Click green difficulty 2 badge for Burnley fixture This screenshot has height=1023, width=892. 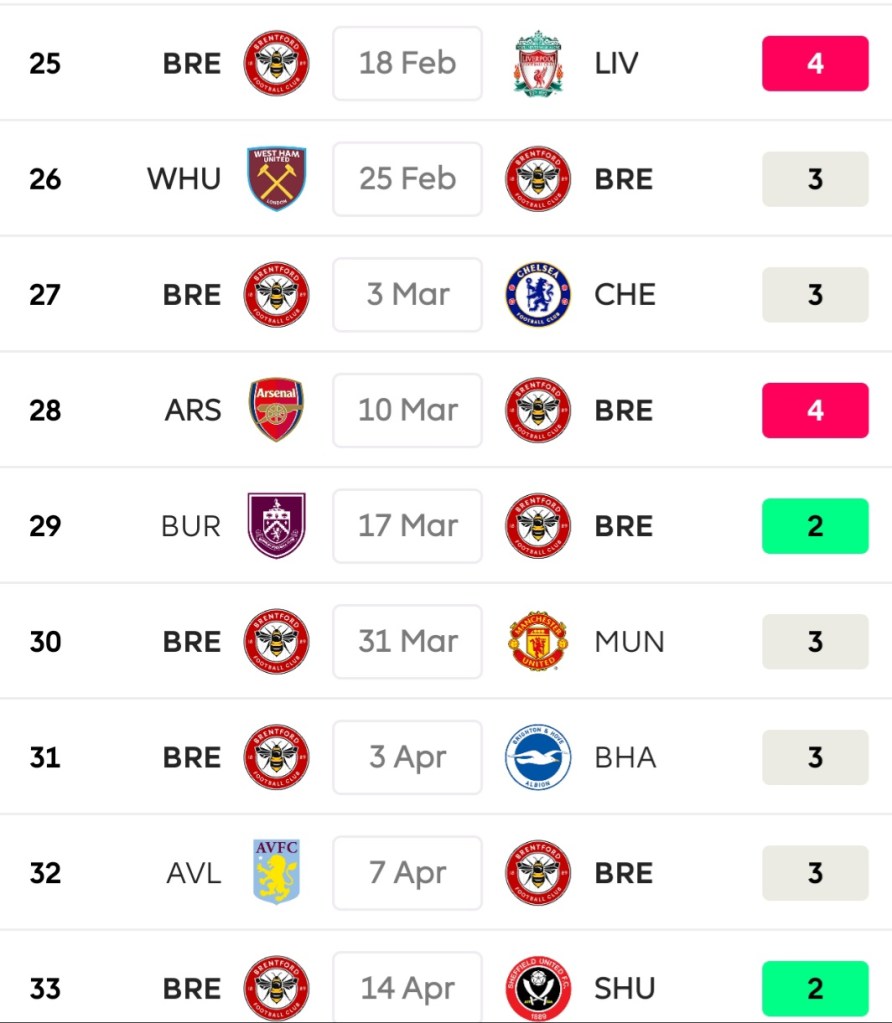click(x=815, y=526)
